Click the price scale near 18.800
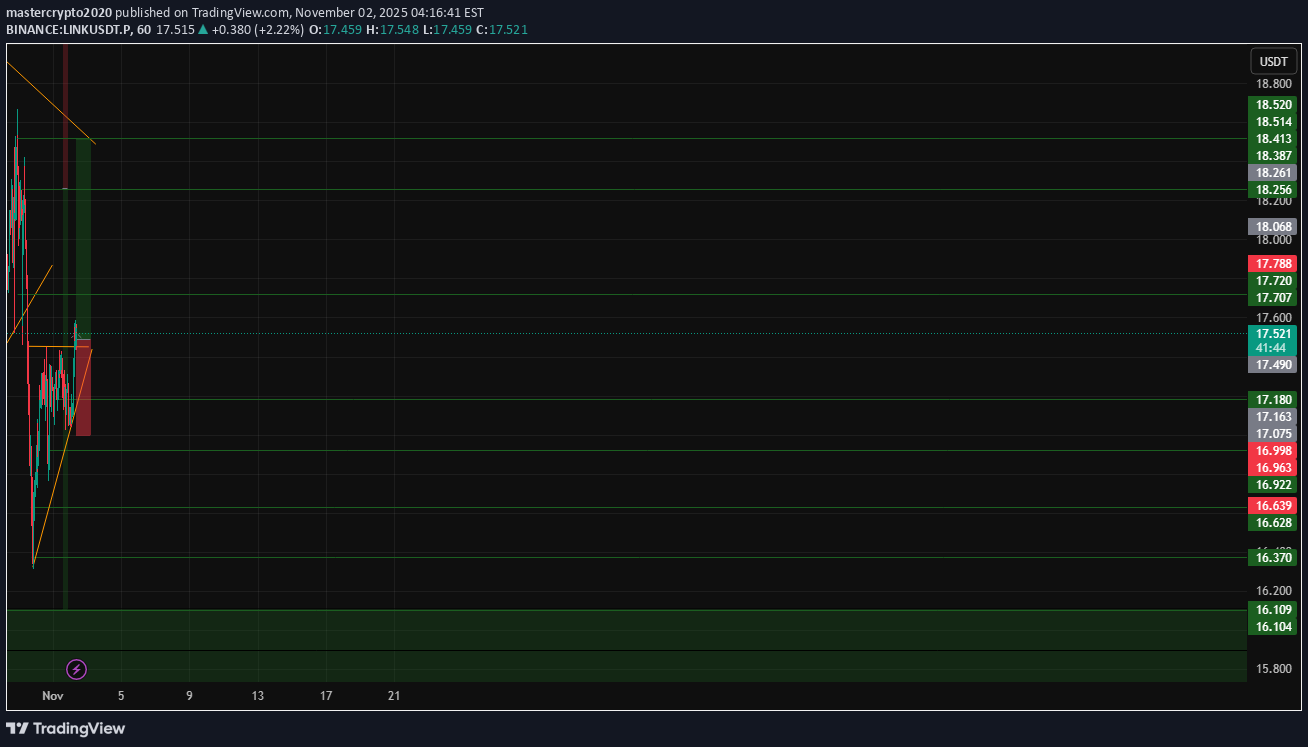 coord(1272,84)
